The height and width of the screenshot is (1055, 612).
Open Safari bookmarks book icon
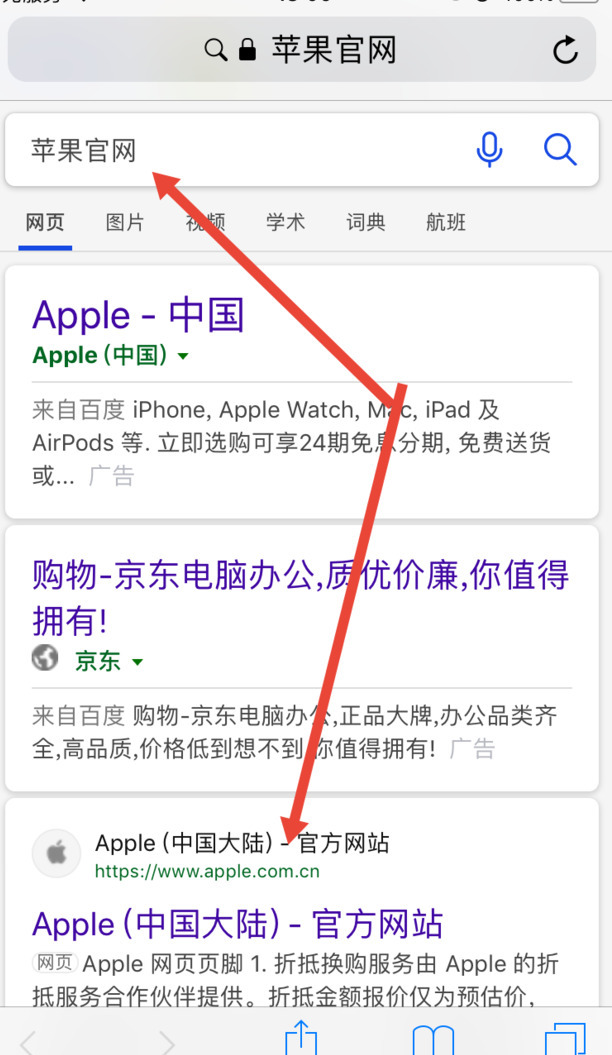click(433, 1040)
